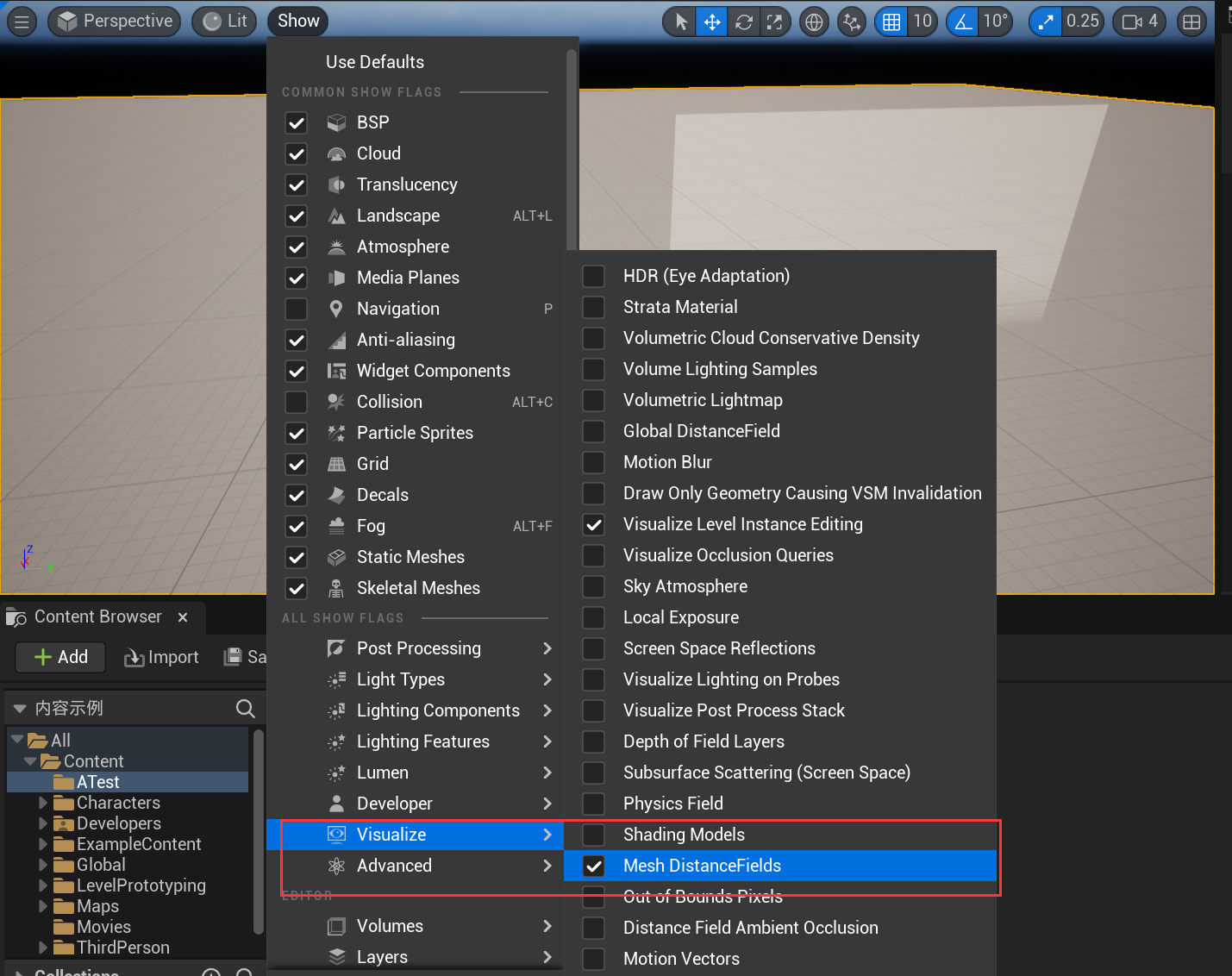
Task: Toggle surface snapping icon
Action: (852, 22)
